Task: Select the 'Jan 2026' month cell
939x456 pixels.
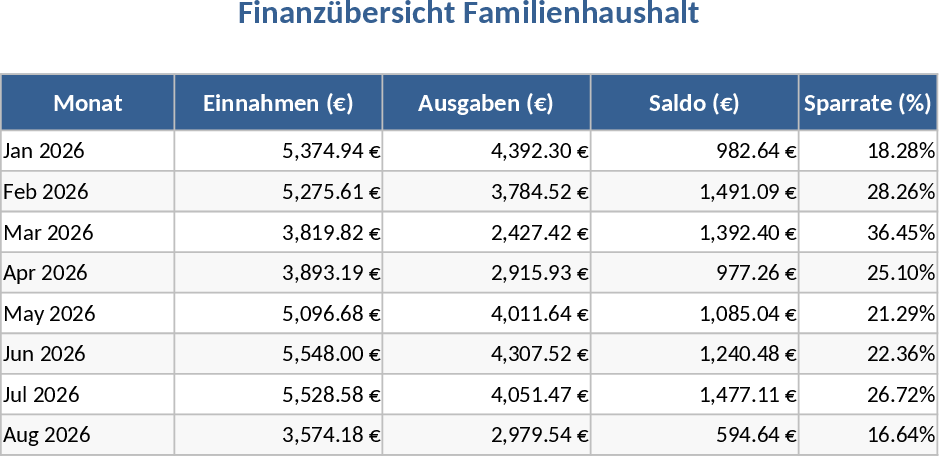Action: (45, 151)
